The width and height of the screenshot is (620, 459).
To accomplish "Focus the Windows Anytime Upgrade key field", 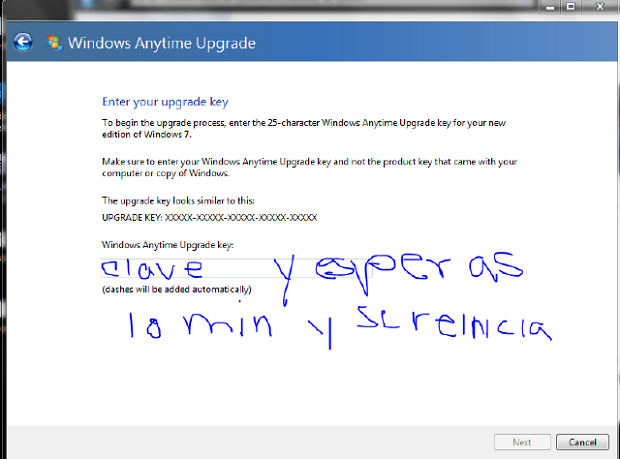I will (237, 268).
